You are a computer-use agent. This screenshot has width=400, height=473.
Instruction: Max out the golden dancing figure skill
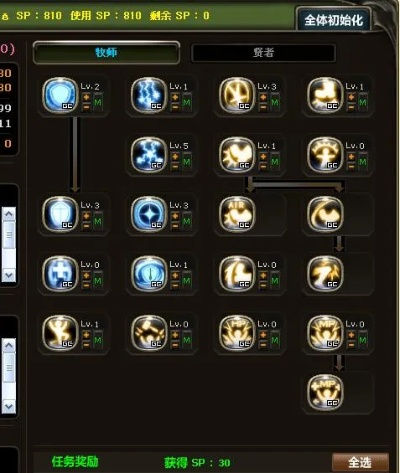[98, 340]
